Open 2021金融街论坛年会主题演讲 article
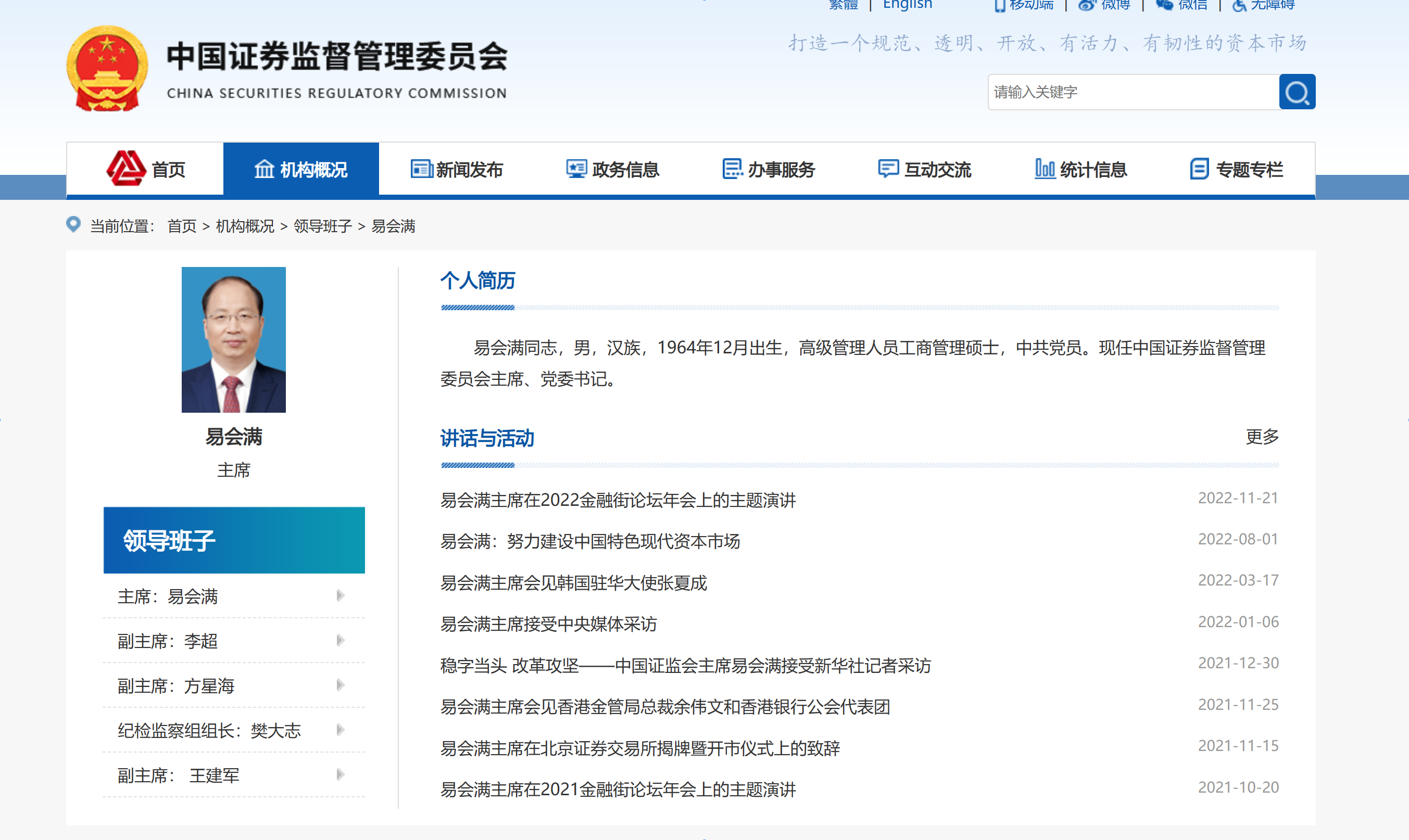This screenshot has height=840, width=1409. [619, 789]
